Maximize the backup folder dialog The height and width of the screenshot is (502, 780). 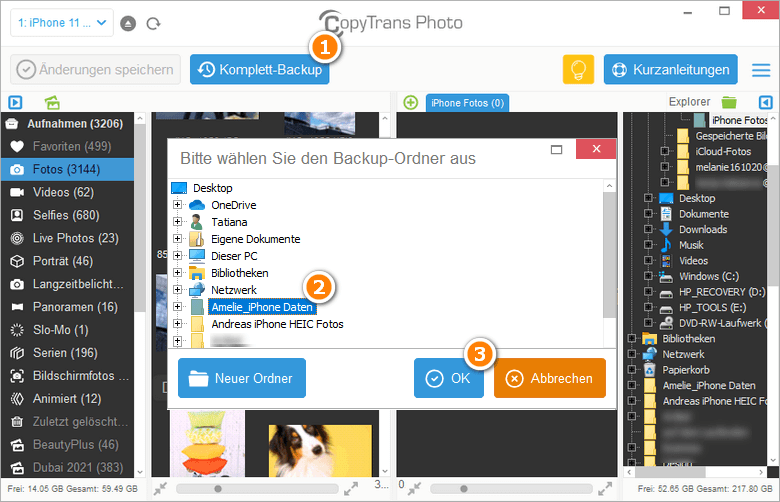click(x=557, y=149)
